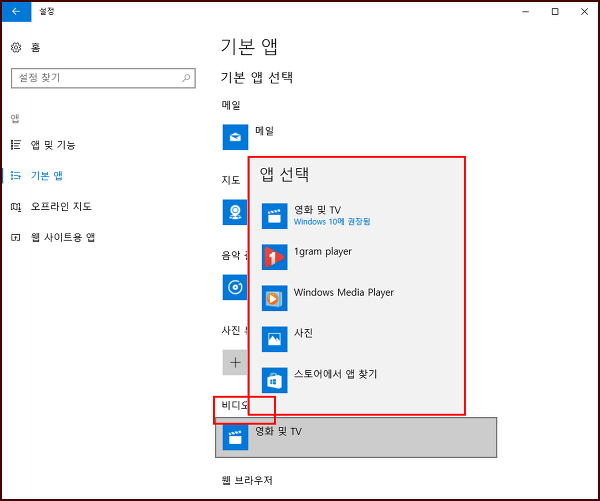This screenshot has width=600, height=501.
Task: Click the 메일 default app label
Action: (x=264, y=131)
